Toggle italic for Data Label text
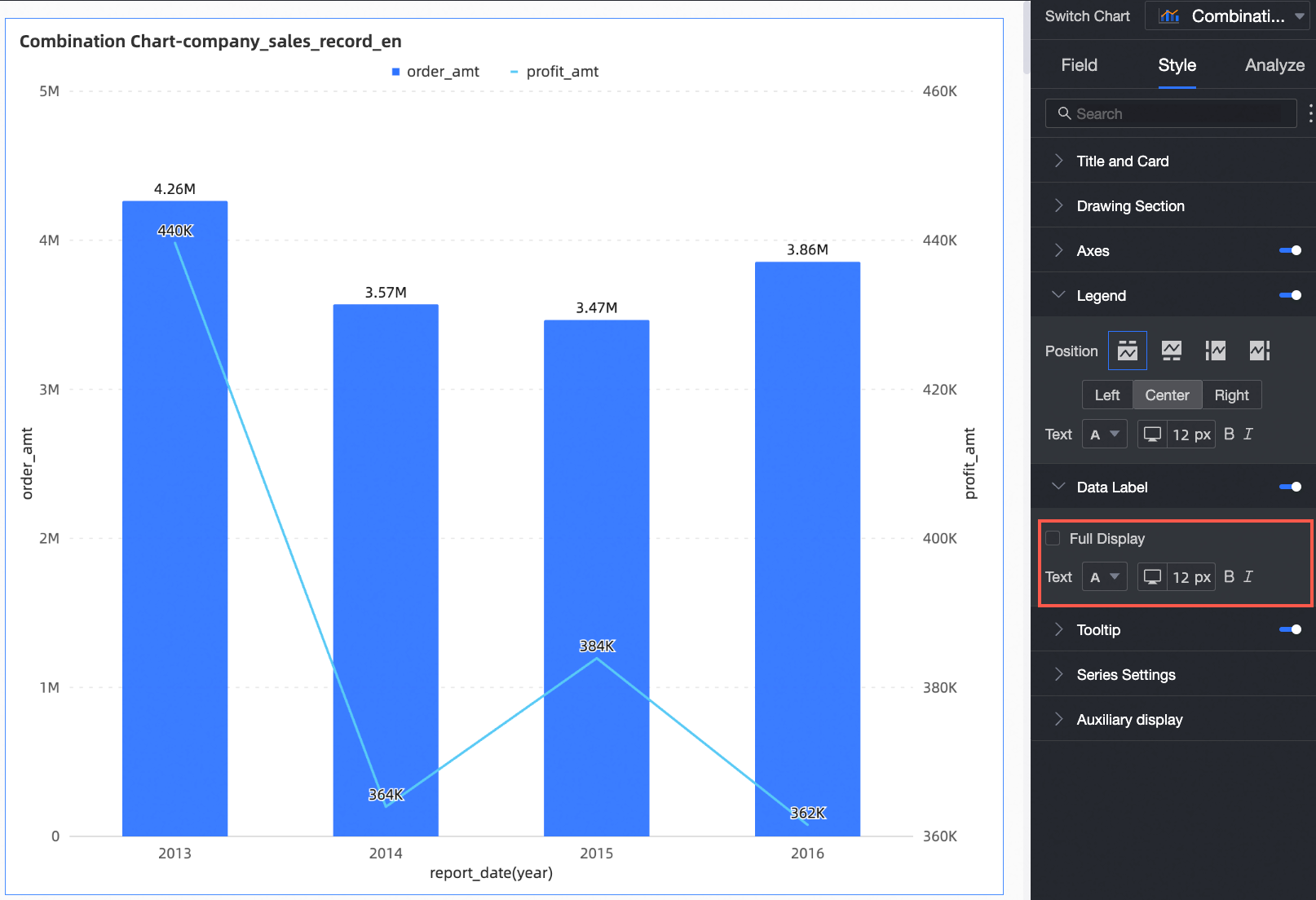The width and height of the screenshot is (1316, 900). (1248, 576)
